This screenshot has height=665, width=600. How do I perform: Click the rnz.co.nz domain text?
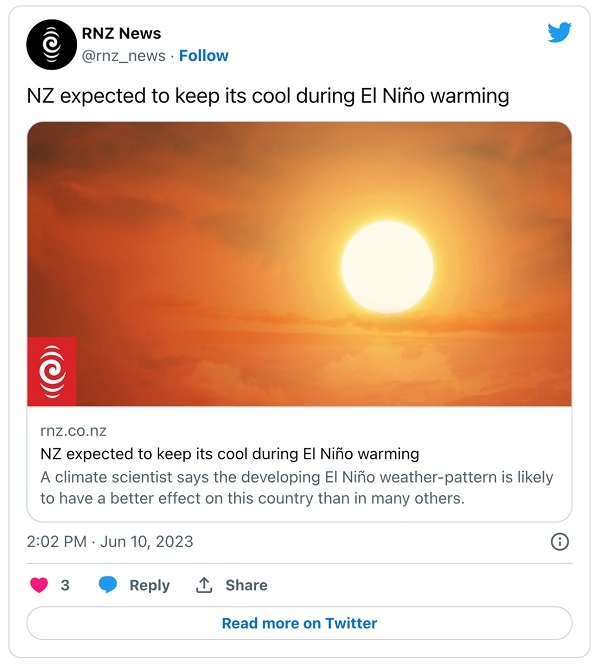click(x=73, y=431)
